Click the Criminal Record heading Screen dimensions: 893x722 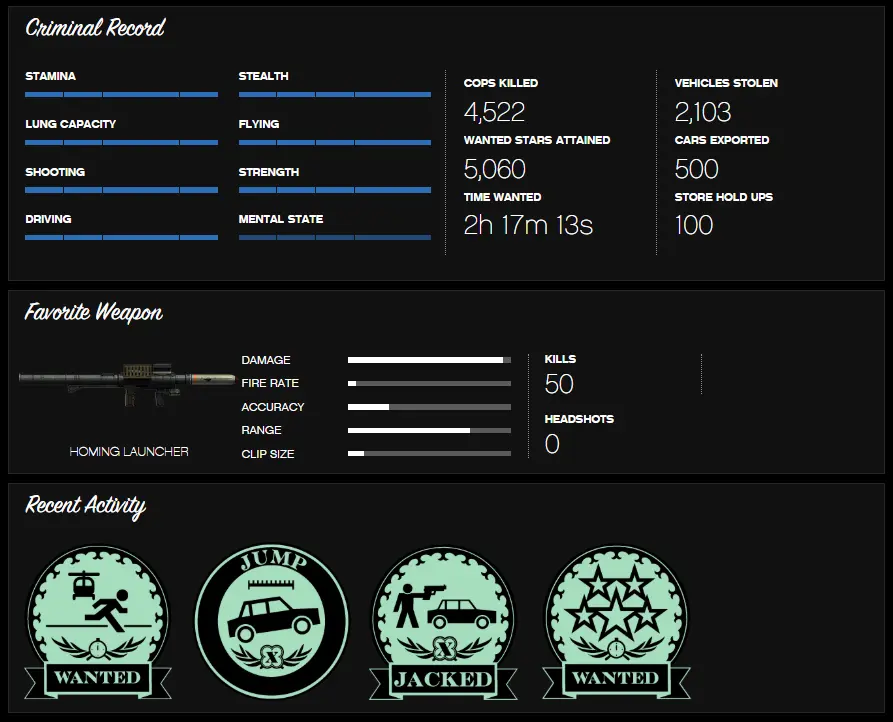[95, 27]
